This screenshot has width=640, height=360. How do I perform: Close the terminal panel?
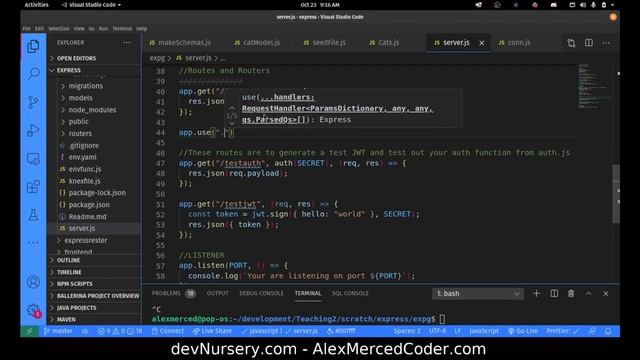click(606, 293)
